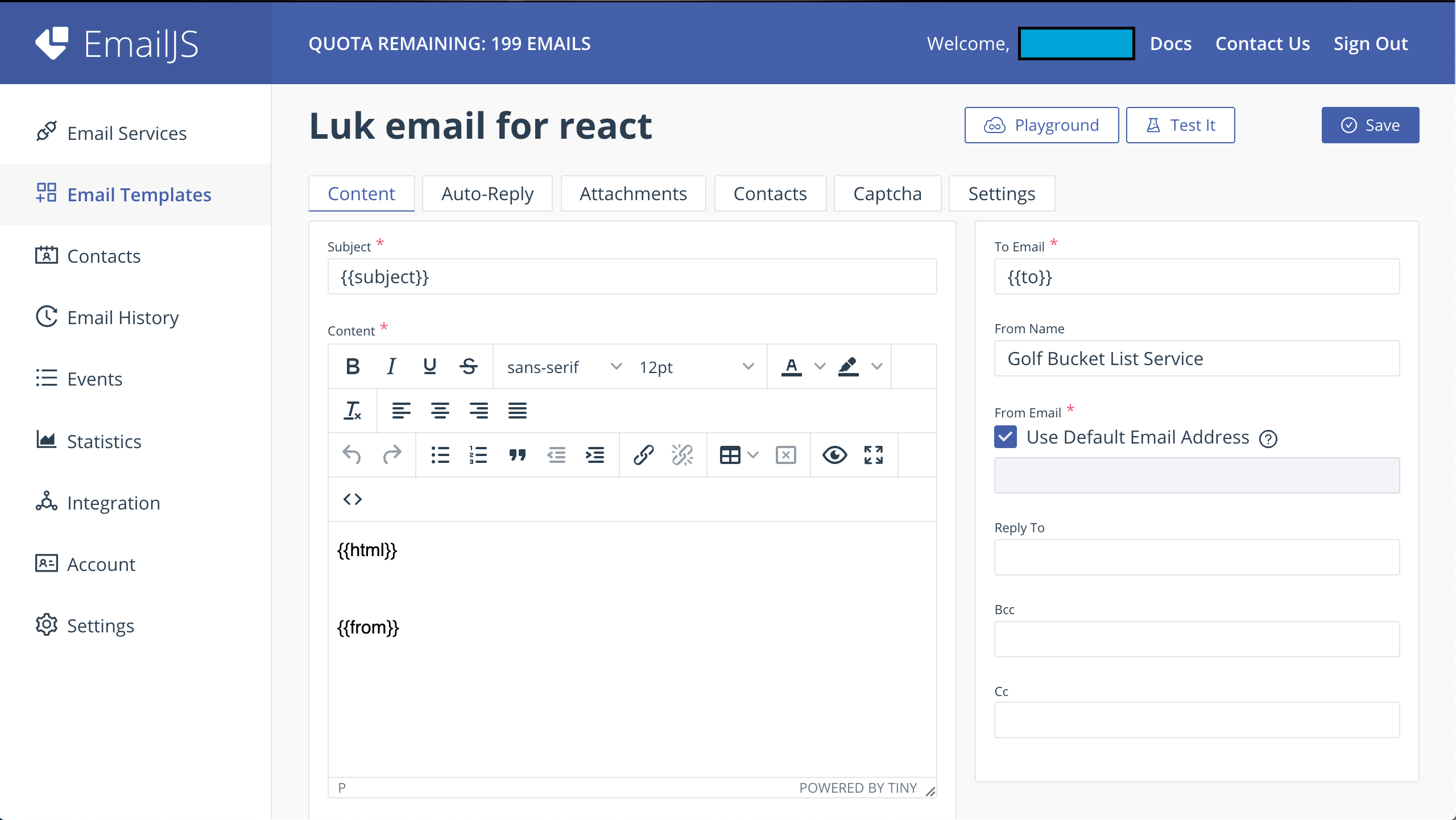The width and height of the screenshot is (1456, 820).
Task: Click the undo icon in editor toolbar
Action: 352,455
